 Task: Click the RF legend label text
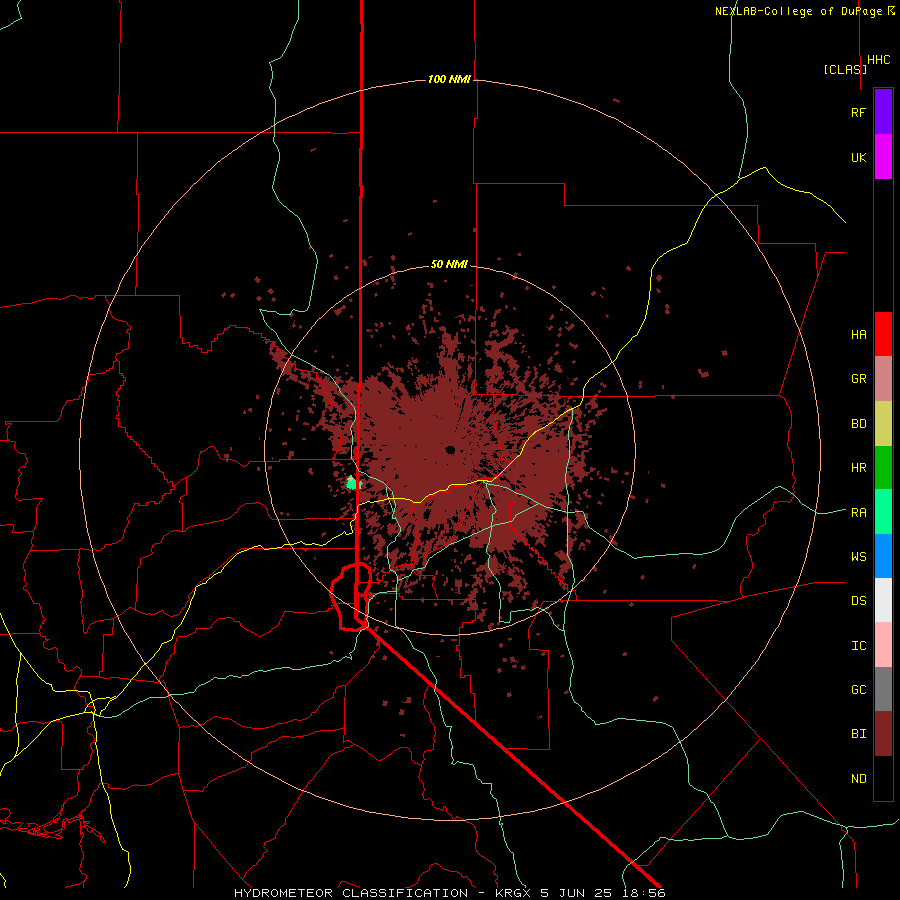coord(858,112)
